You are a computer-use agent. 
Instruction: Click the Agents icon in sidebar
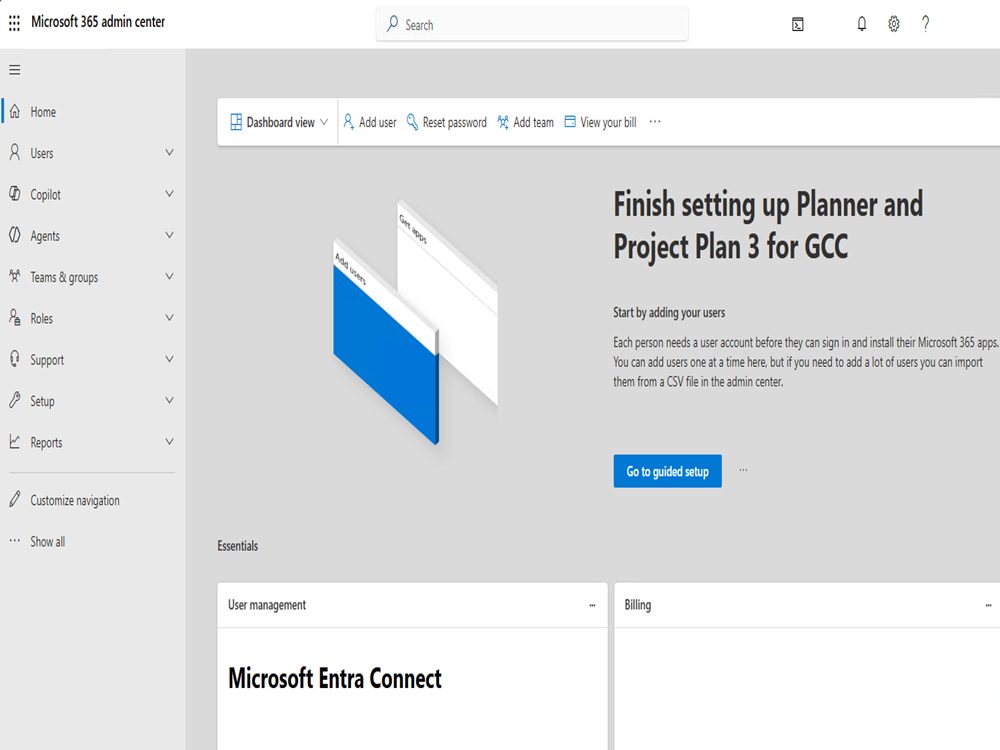[x=15, y=235]
